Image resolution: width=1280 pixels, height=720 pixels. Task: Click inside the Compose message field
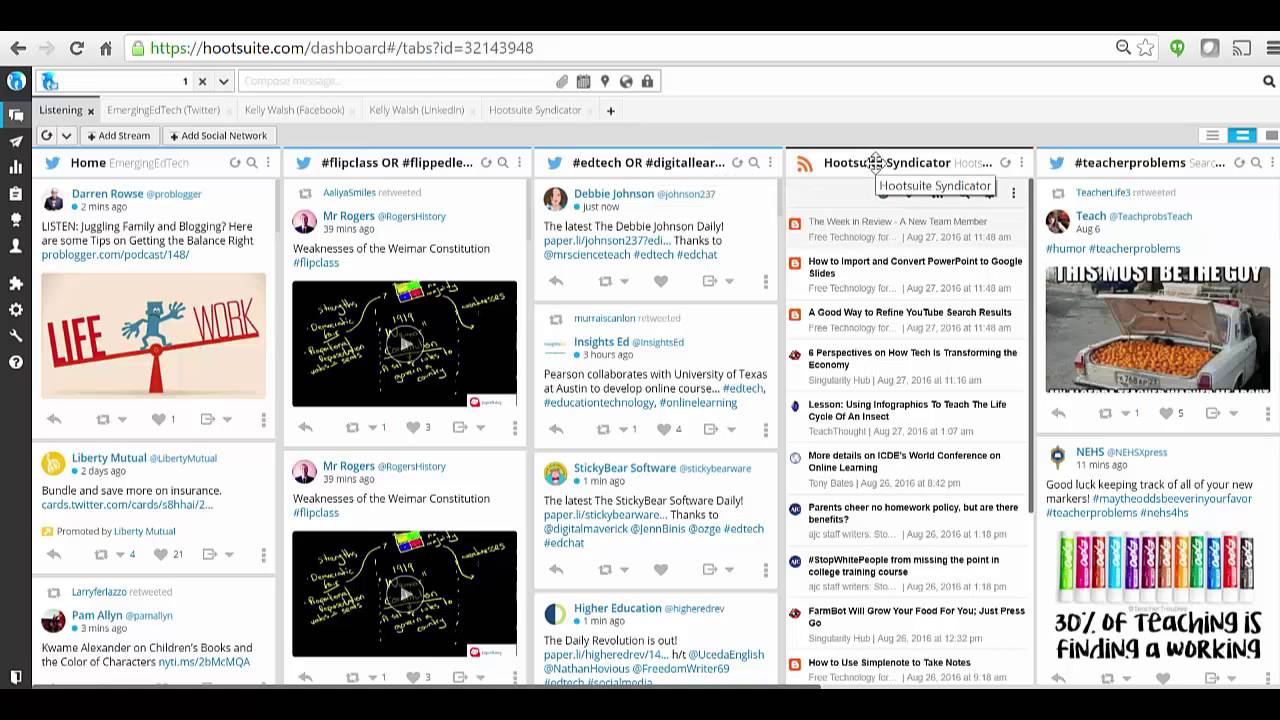pos(380,81)
